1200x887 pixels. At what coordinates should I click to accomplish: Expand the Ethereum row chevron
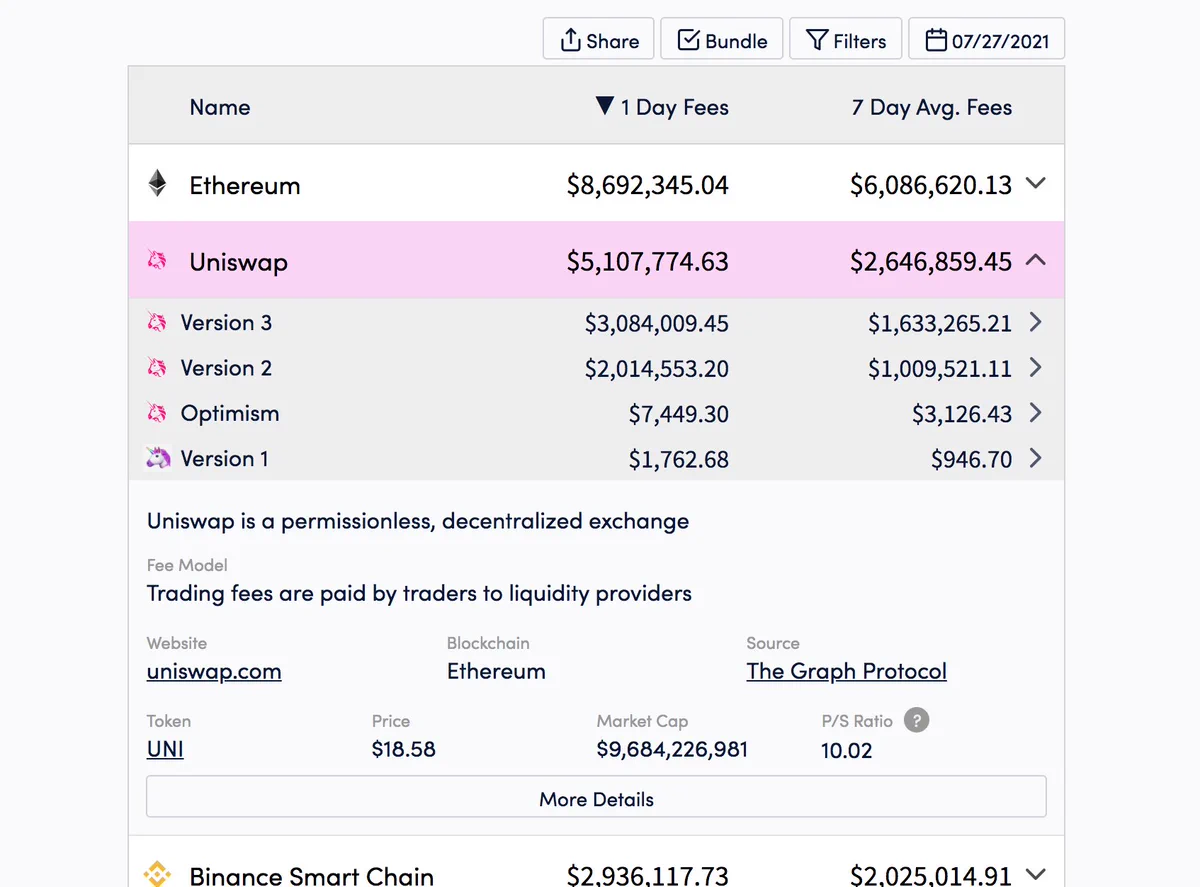click(x=1036, y=183)
